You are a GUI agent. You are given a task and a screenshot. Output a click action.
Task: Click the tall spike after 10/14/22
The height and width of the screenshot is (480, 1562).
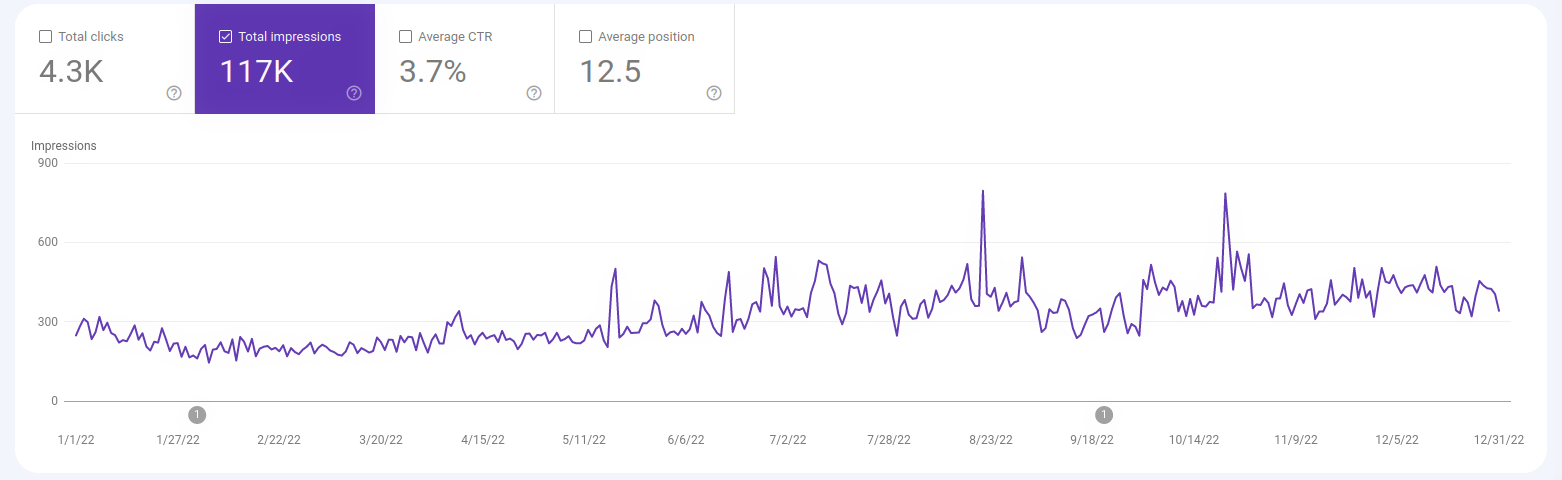tap(1225, 195)
